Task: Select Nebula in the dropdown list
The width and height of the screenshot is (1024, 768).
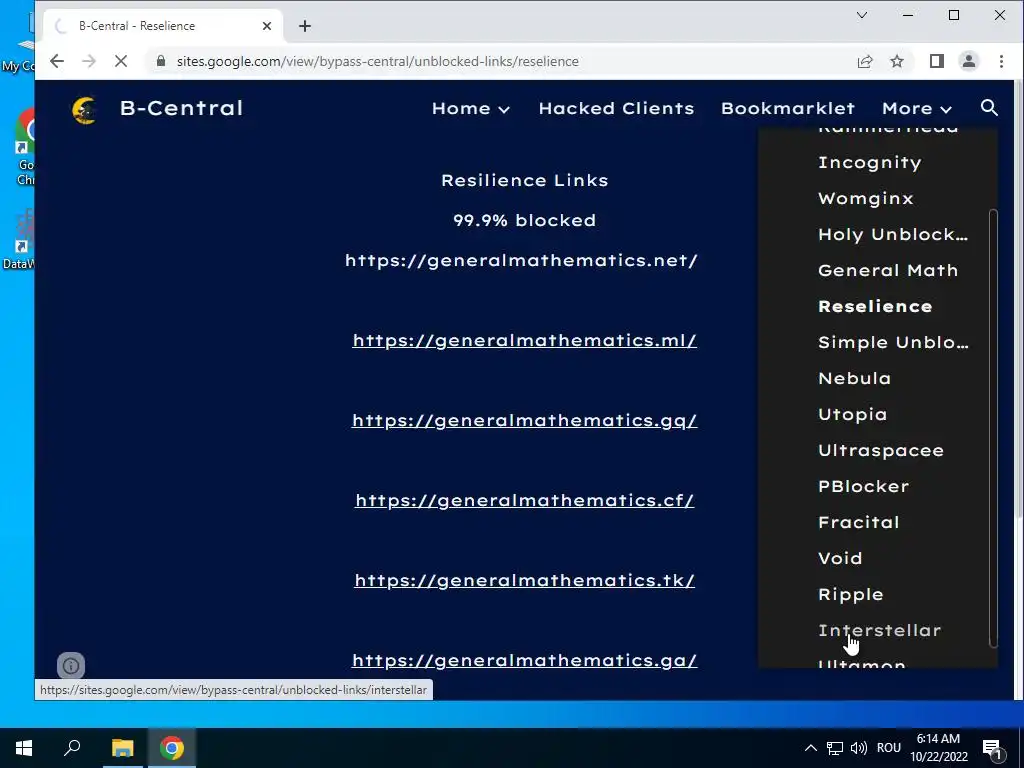Action: tap(854, 378)
